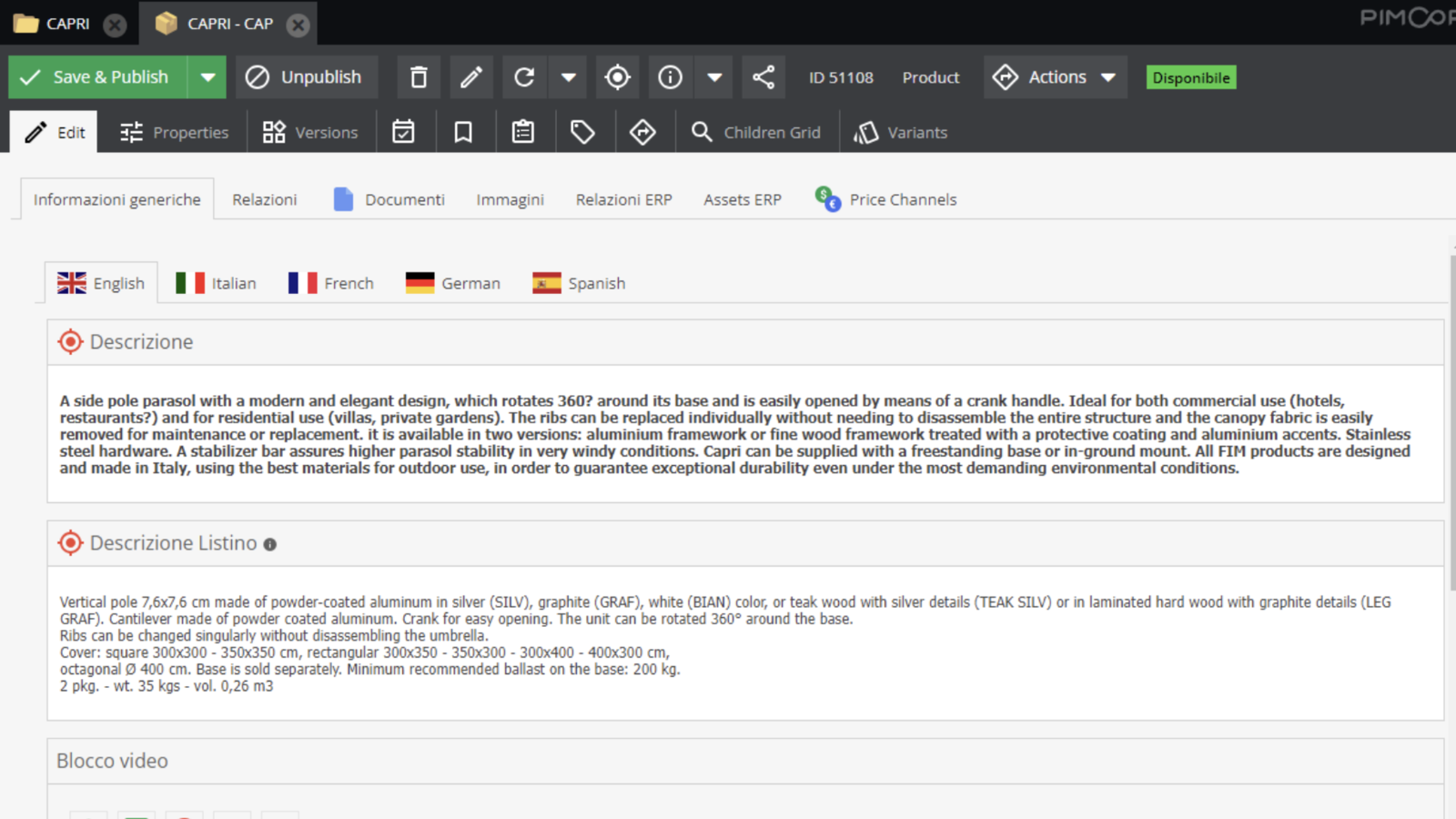Switch to the Price Channels tab

pyautogui.click(x=886, y=199)
